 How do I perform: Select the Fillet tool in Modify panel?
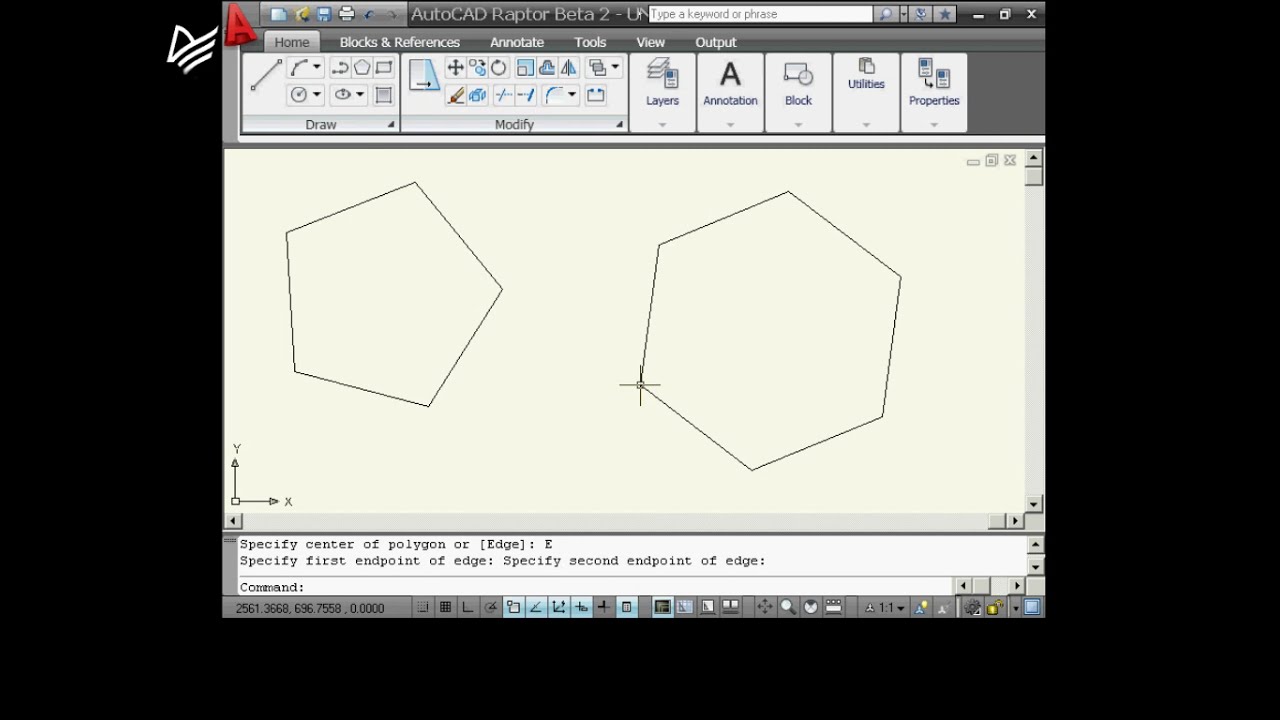553,95
